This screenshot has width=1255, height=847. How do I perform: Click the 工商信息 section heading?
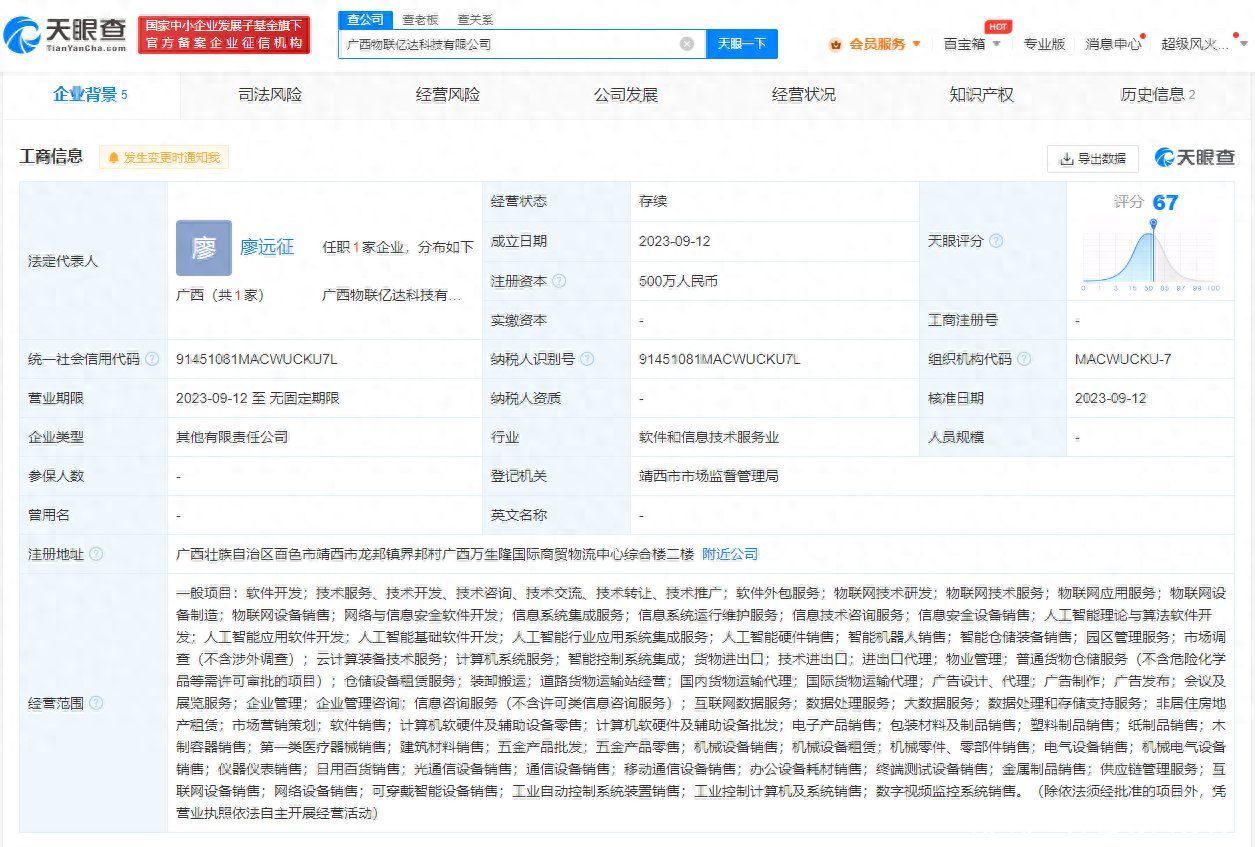point(52,157)
